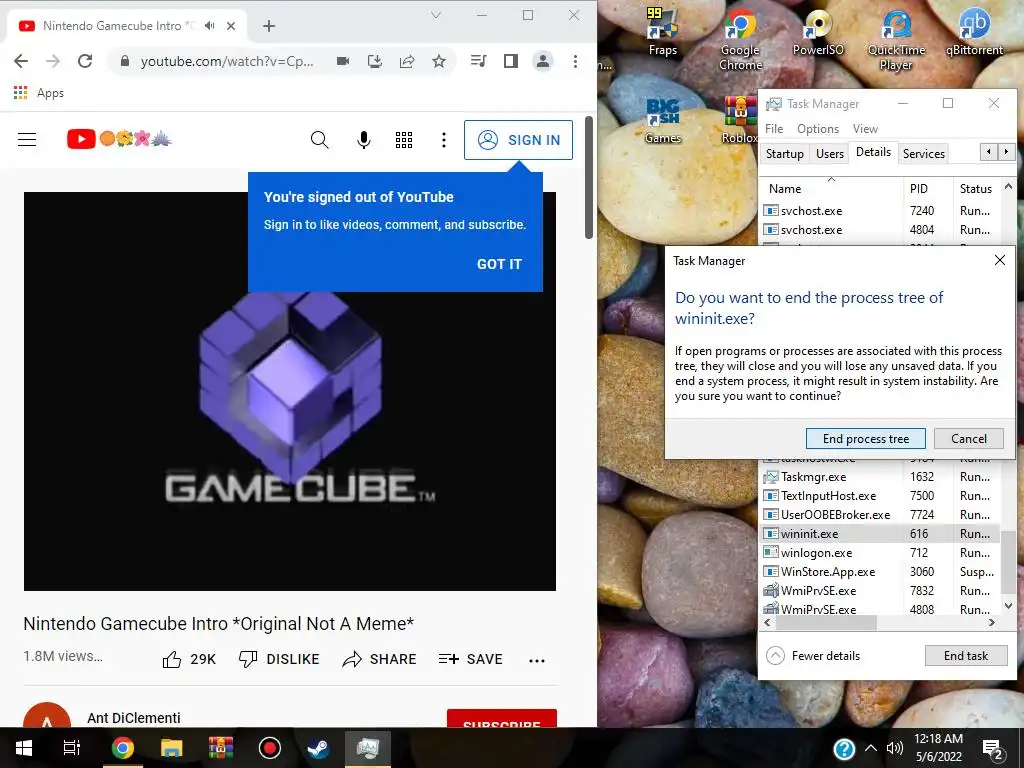Viewport: 1024px width, 768px height.
Task: Confirm End process tree
Action: (866, 439)
